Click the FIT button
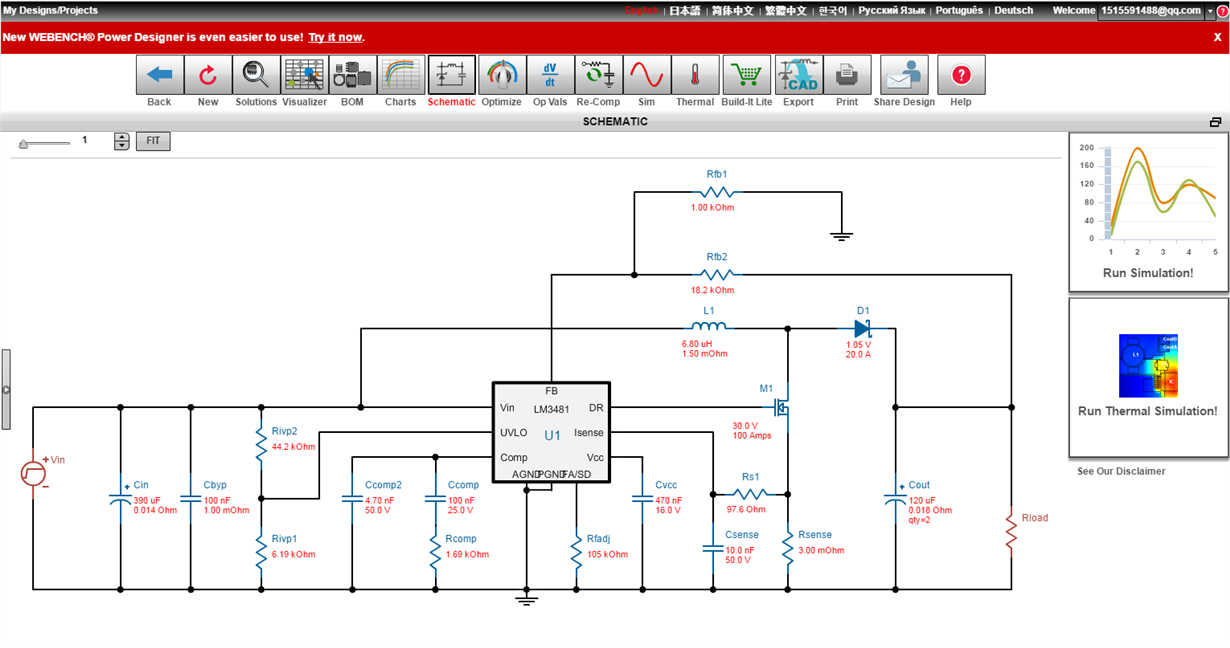The height and width of the screenshot is (648, 1230). (153, 141)
